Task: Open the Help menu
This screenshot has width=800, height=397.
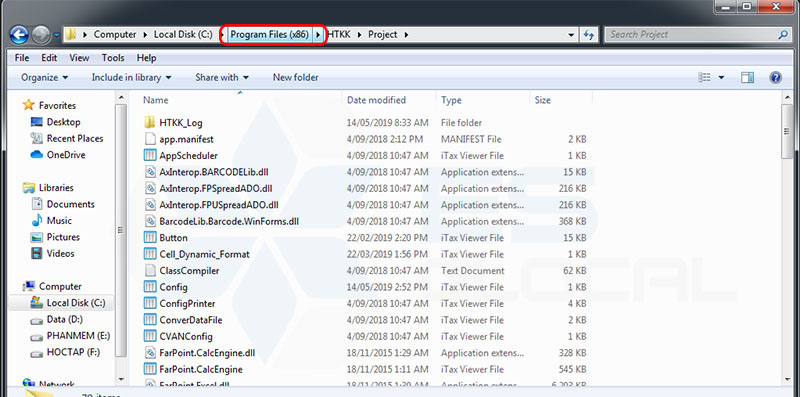Action: [146, 58]
